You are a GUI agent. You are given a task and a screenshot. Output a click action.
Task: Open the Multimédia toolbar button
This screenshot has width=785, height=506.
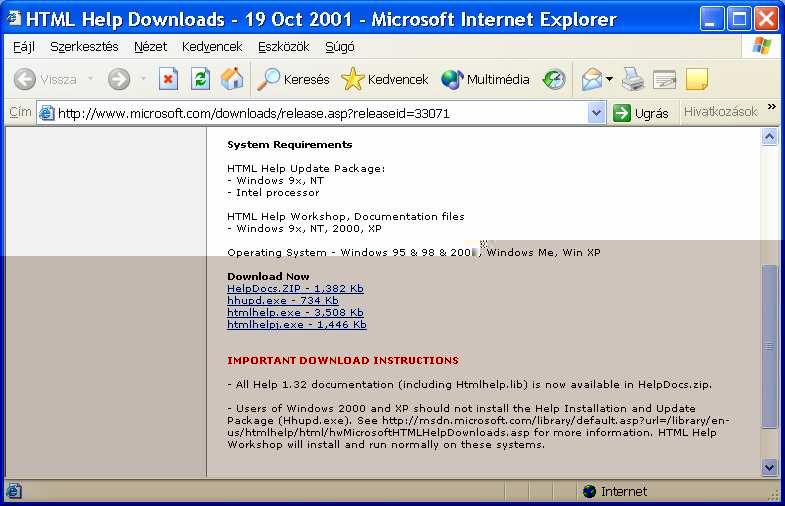(x=485, y=79)
